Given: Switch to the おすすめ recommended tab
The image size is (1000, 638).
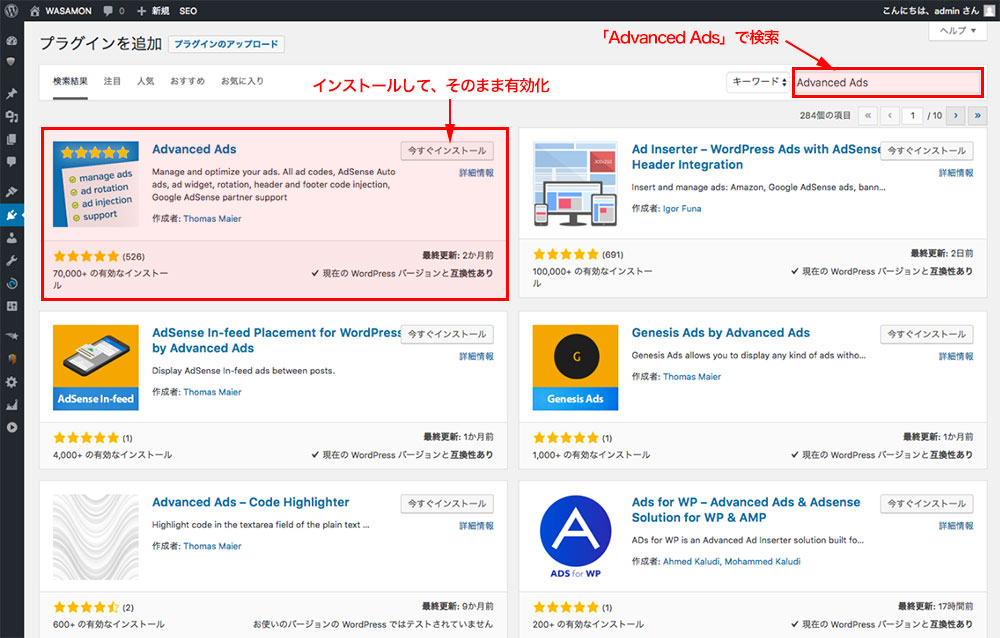Looking at the screenshot, I should [188, 82].
